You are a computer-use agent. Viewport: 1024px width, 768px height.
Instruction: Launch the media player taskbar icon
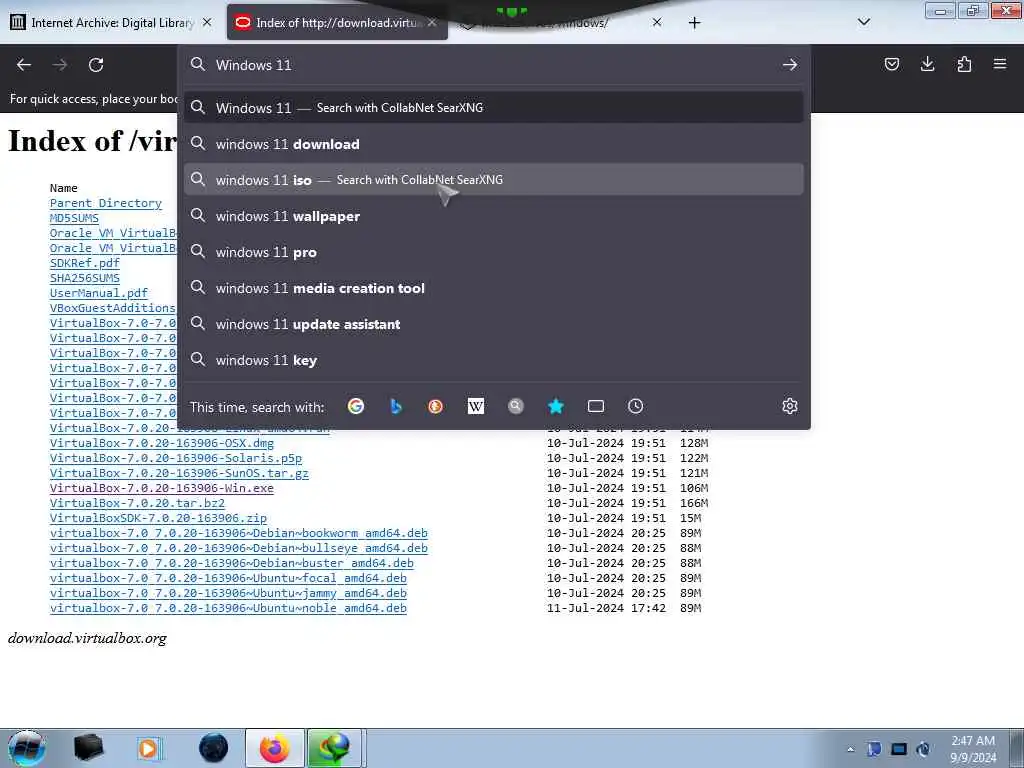coord(149,748)
